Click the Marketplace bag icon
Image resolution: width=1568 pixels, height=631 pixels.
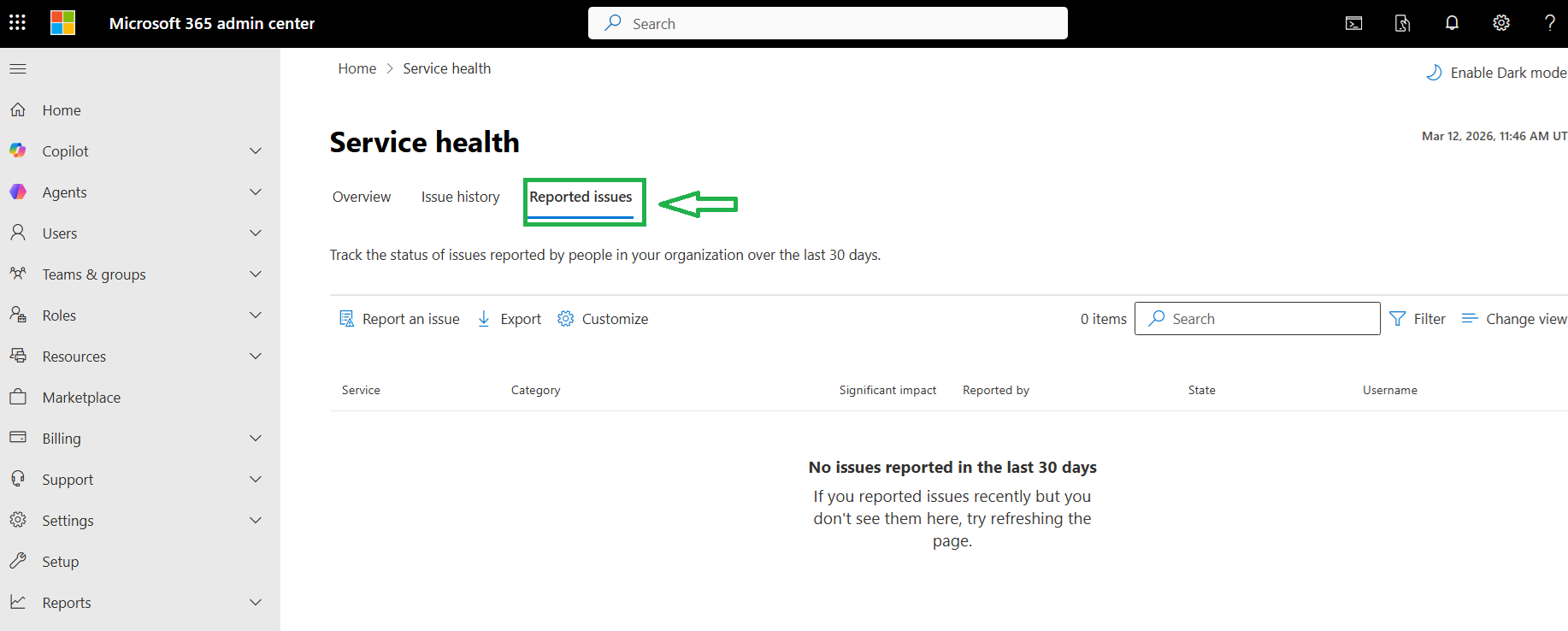[x=18, y=397]
